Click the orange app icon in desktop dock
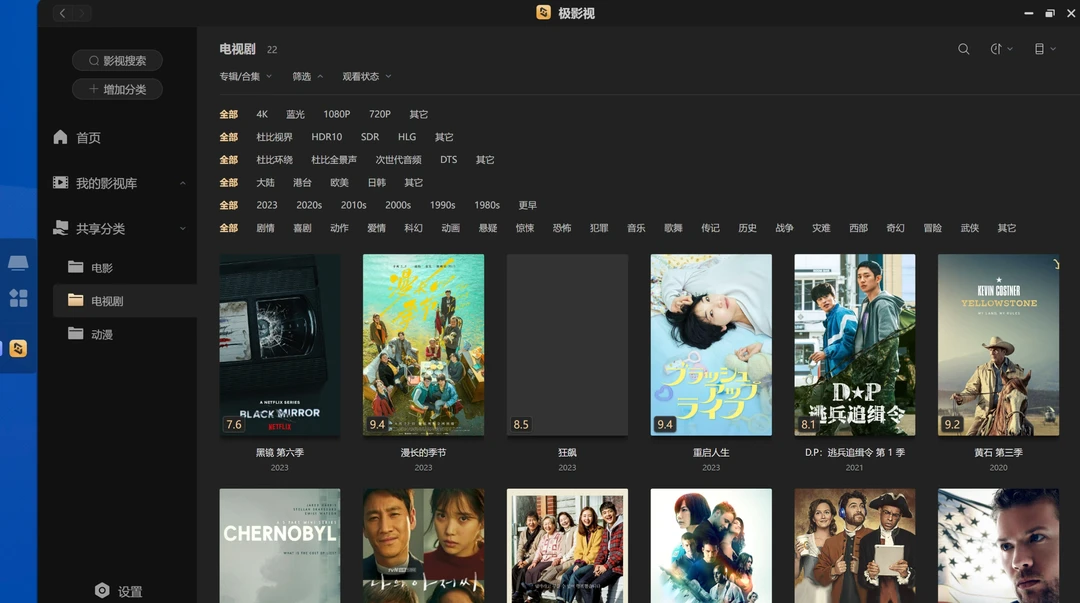The width and height of the screenshot is (1080, 603). point(18,349)
